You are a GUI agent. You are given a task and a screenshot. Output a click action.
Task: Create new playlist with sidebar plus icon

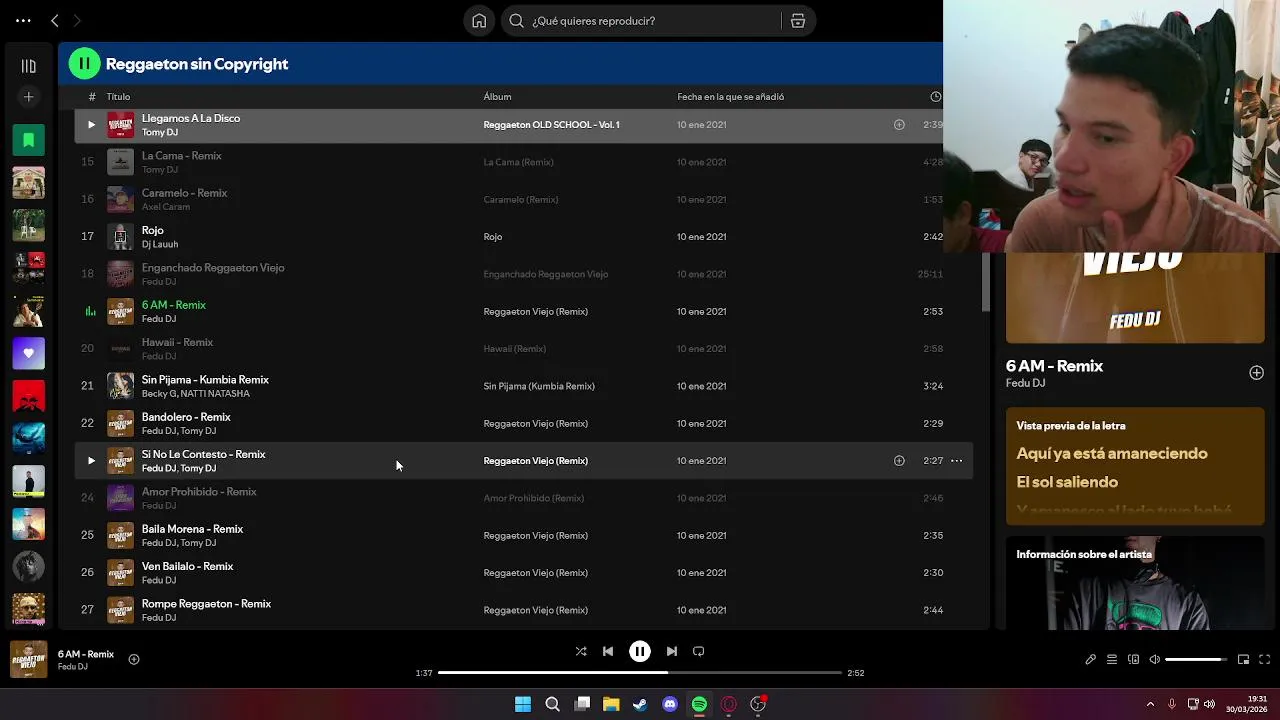pos(28,97)
